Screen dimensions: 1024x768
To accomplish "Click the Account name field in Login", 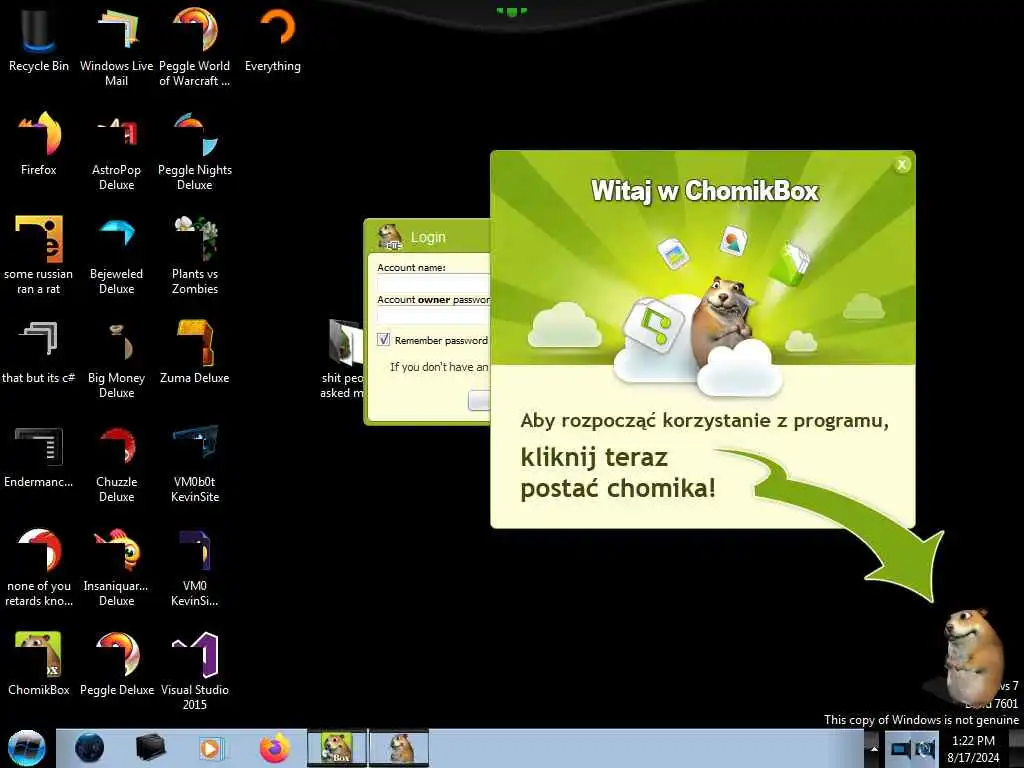I will [434, 284].
